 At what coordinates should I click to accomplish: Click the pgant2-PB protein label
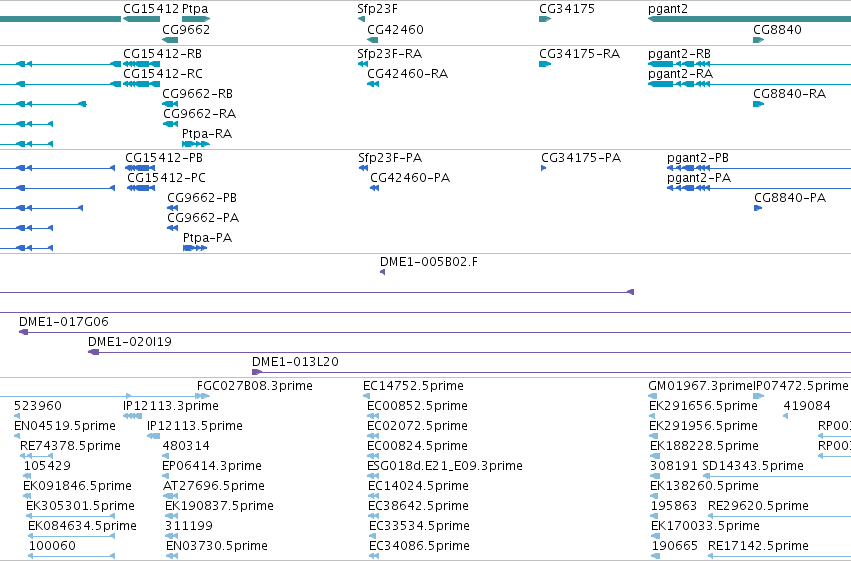[698, 158]
